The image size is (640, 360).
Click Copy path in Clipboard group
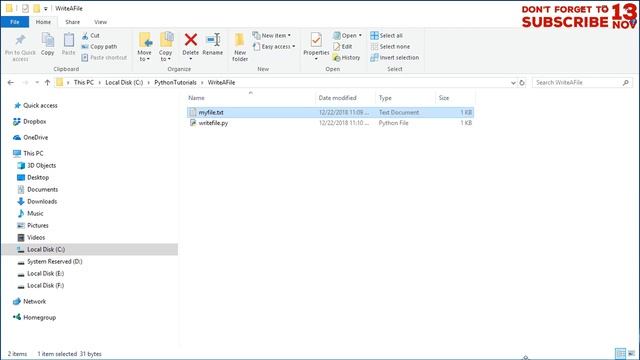(99, 47)
